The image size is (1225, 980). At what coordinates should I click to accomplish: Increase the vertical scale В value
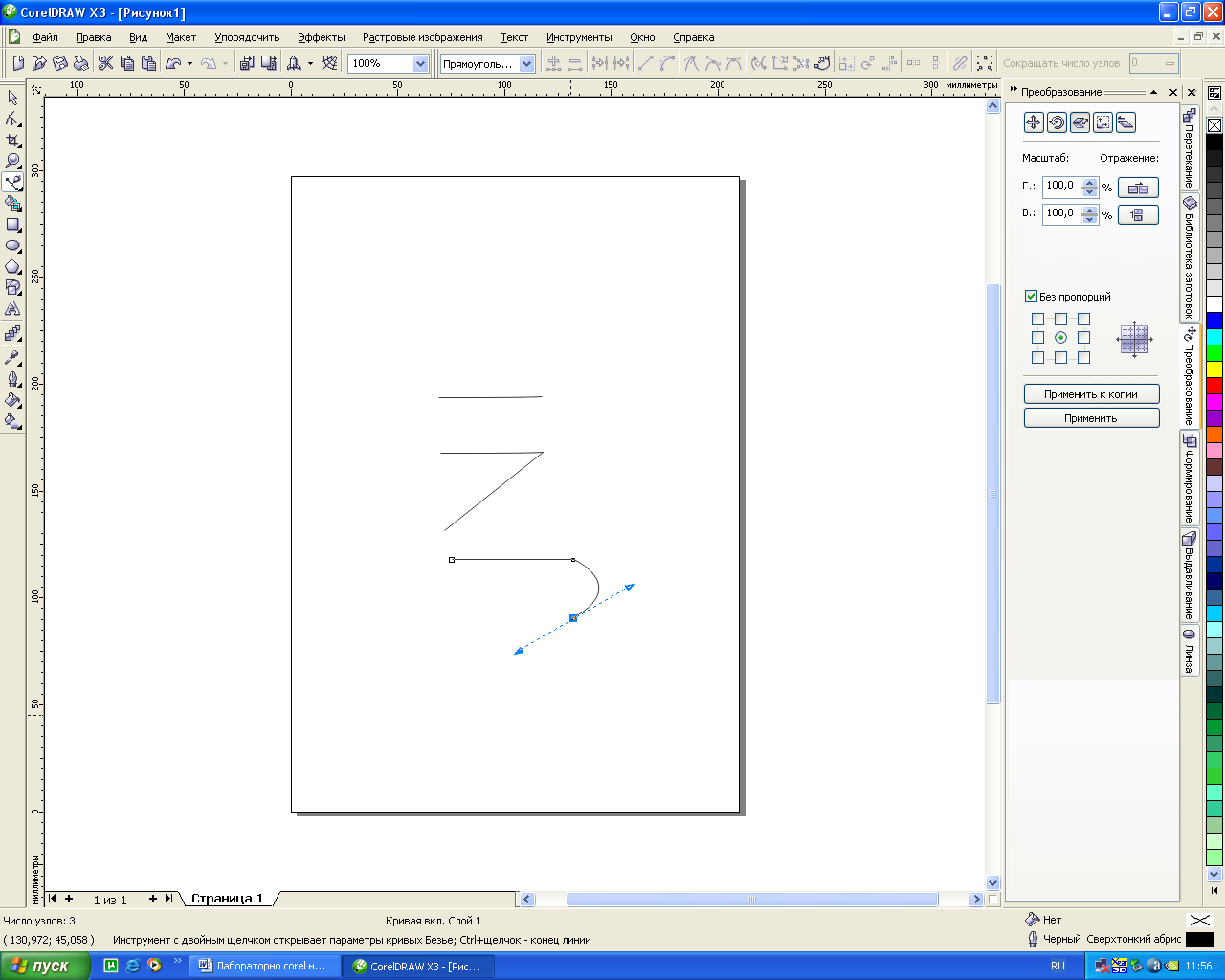tap(1089, 211)
